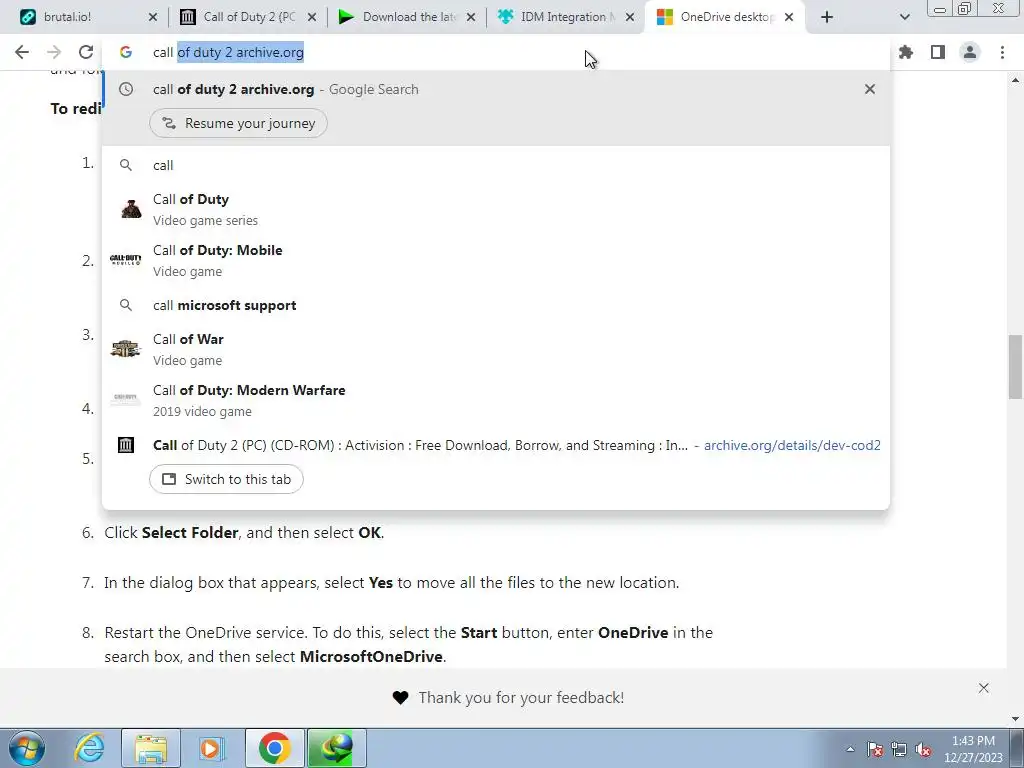Open the Chrome three-dot menu

[x=1002, y=52]
